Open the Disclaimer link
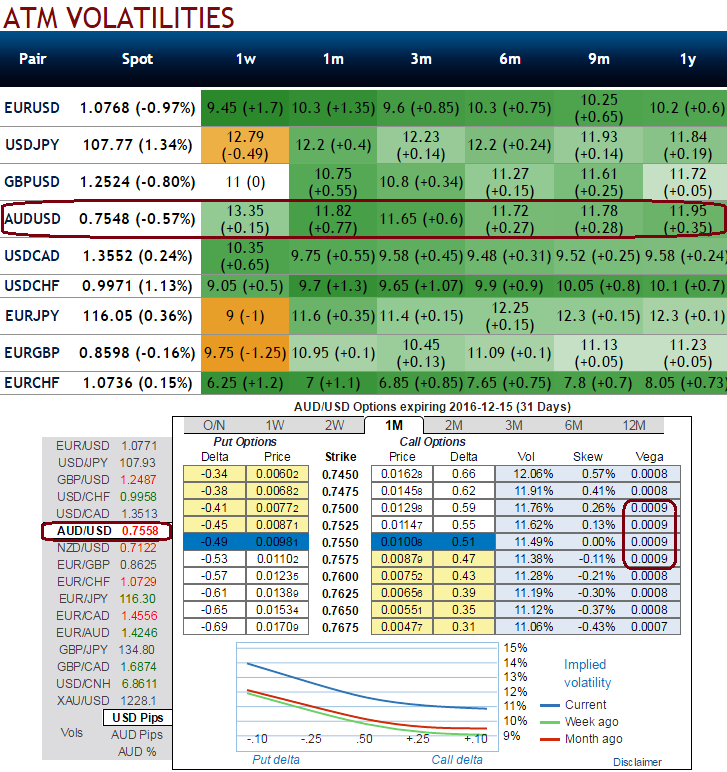The image size is (727, 772). click(x=637, y=762)
